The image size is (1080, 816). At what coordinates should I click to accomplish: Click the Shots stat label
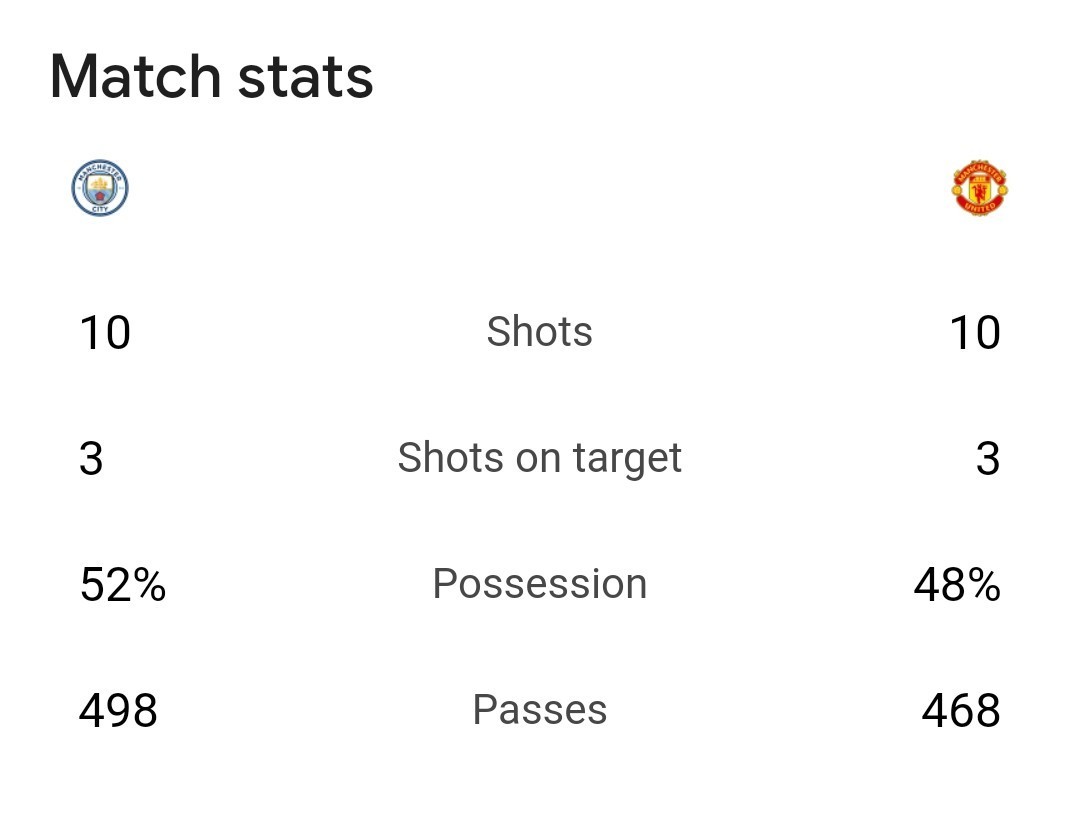(539, 331)
